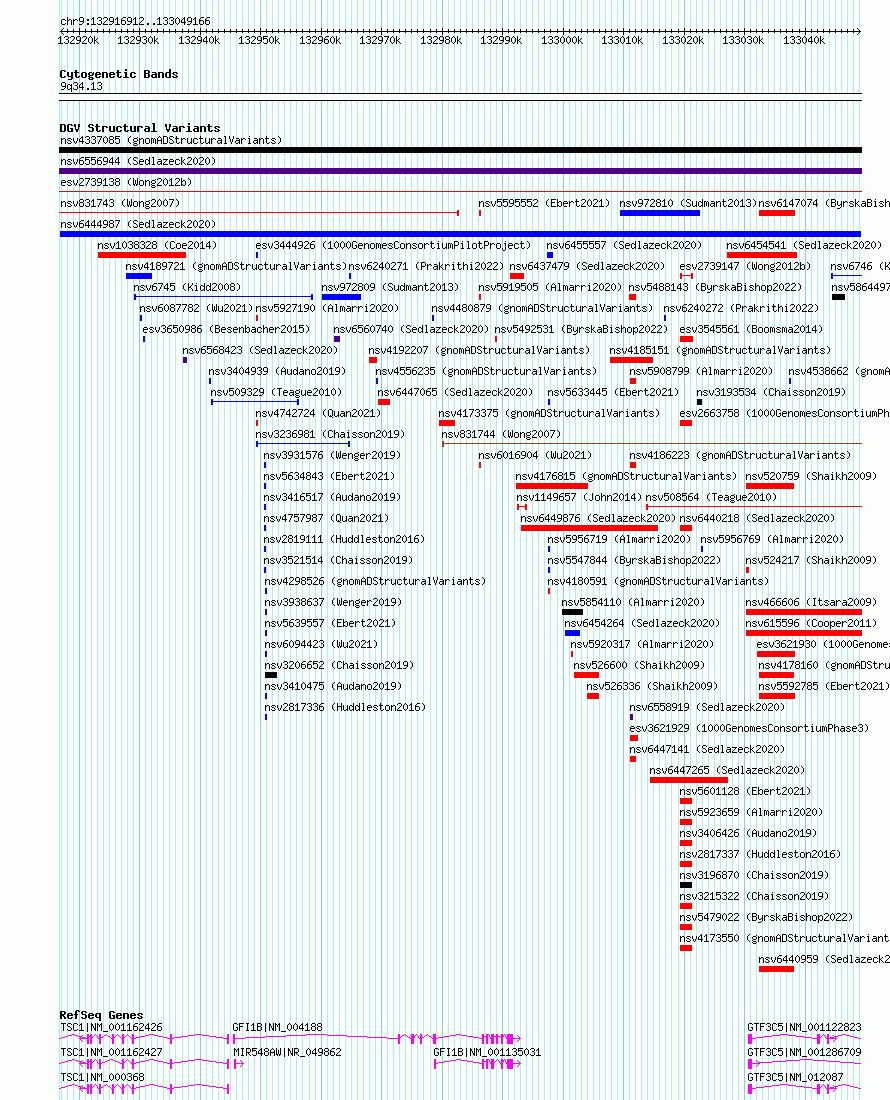
Task: Select nsv1038328 (Coe2014) label
Action: [157, 246]
